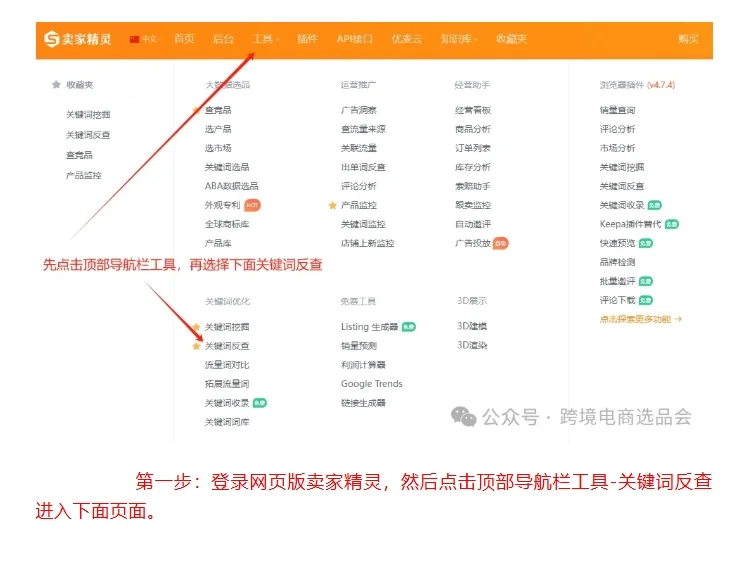The image size is (737, 561).
Task: Open 库存分析 link
Action: [473, 167]
